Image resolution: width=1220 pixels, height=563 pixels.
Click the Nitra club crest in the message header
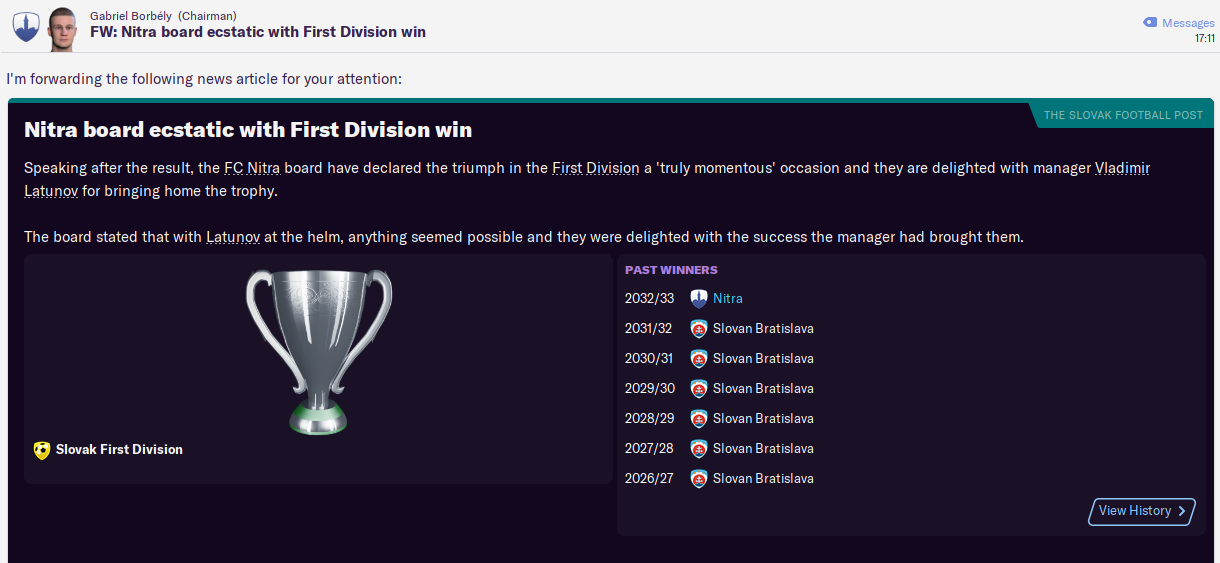point(25,27)
